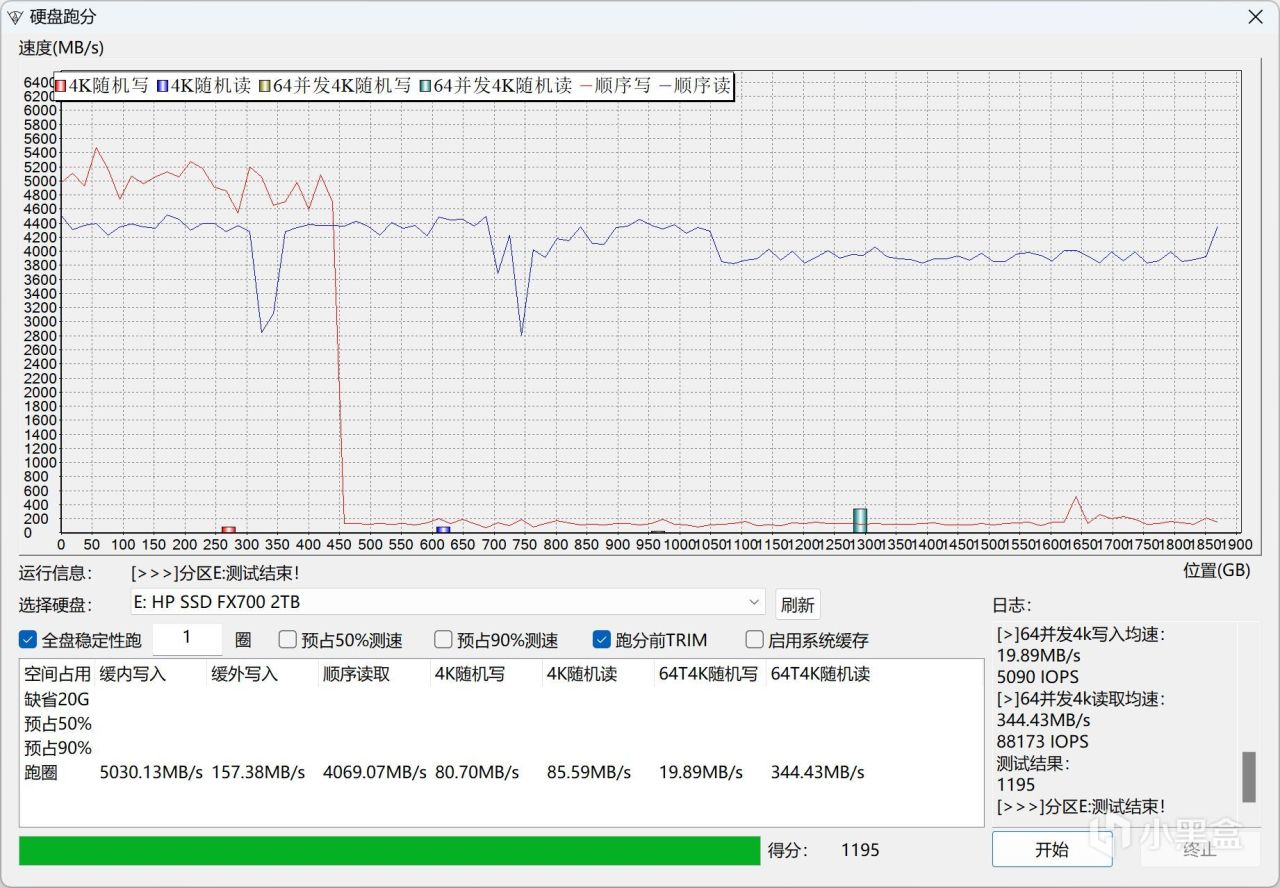
Task: Select the 预占50% row label in table
Action: [58, 723]
